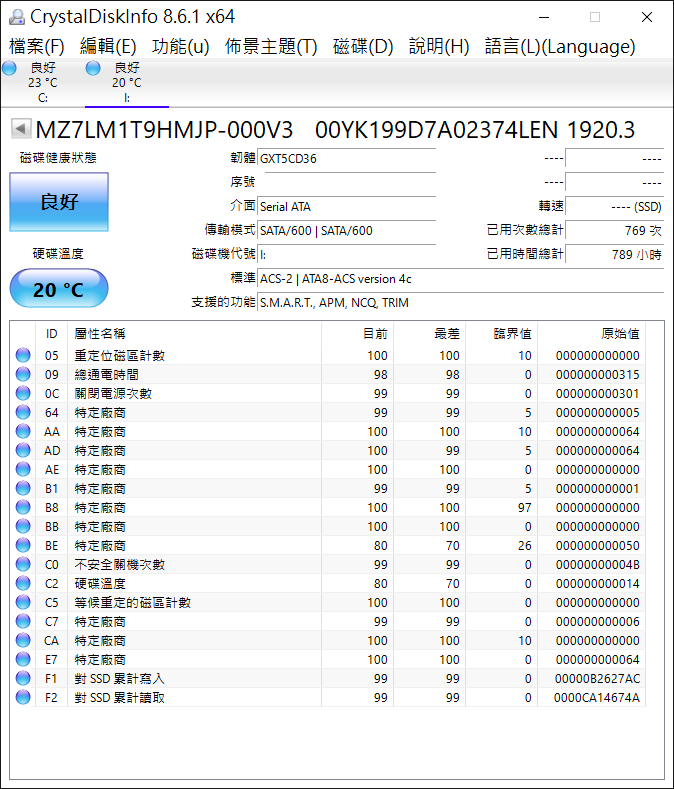674x789 pixels.
Task: Select the 重定位磁區計數 attribute name
Action: tap(119, 355)
